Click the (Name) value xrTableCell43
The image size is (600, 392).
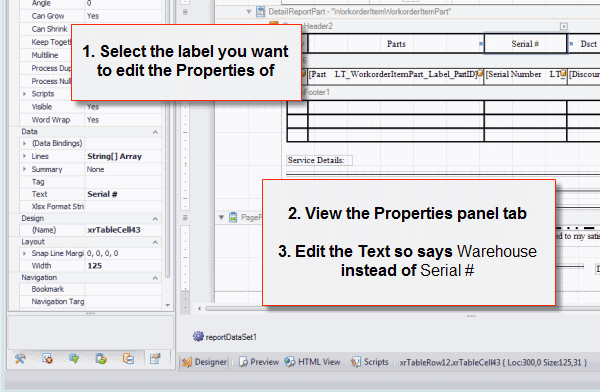click(123, 230)
